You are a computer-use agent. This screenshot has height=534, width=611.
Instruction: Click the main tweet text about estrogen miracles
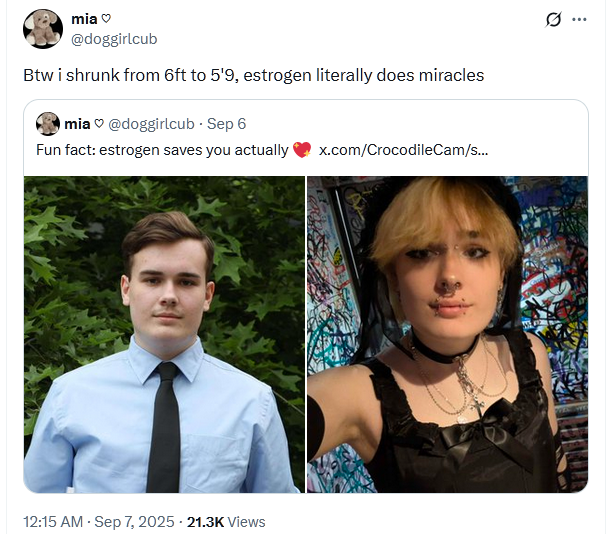click(x=254, y=75)
